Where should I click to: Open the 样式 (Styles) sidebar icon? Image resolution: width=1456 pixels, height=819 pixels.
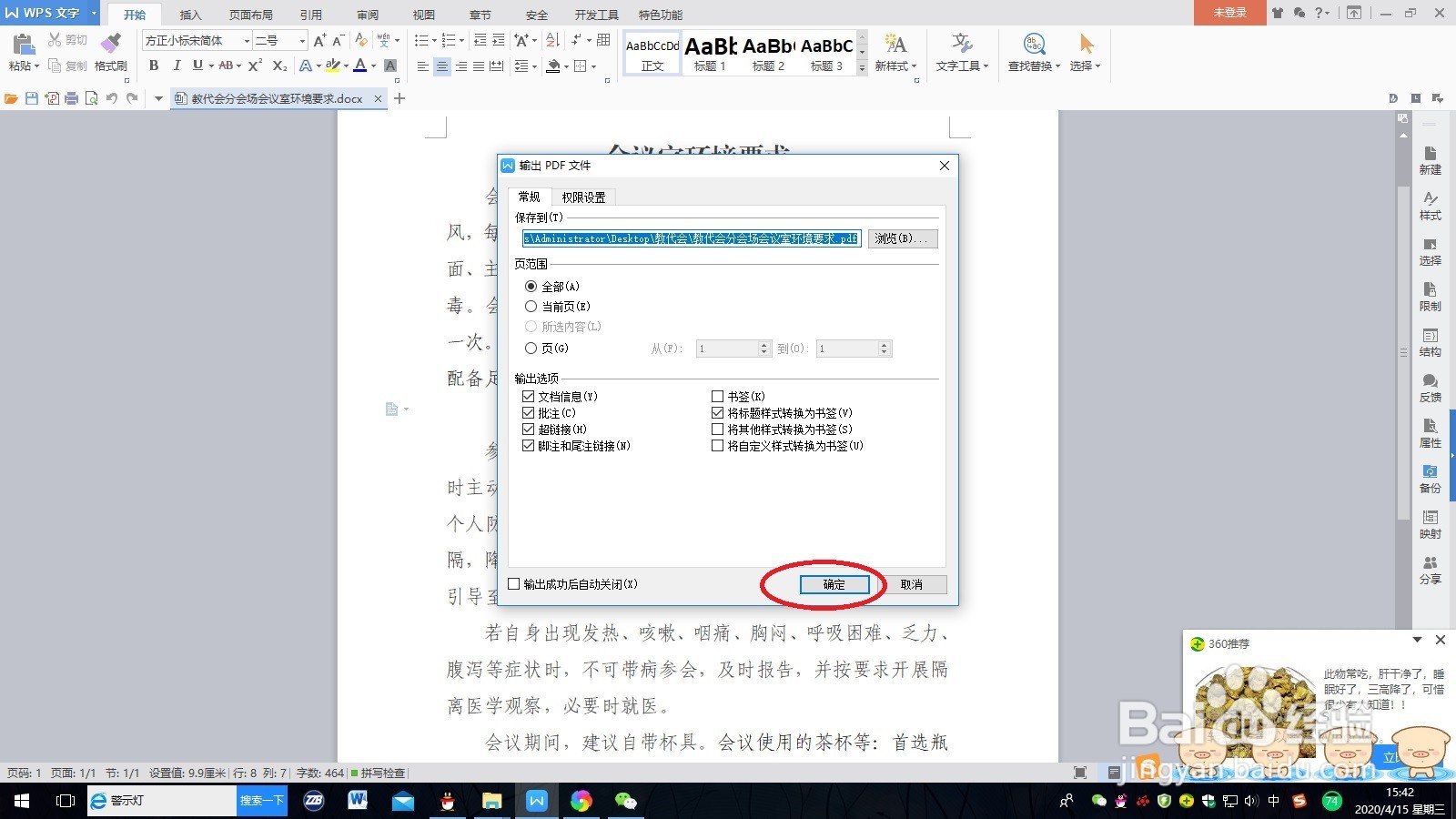(x=1430, y=206)
